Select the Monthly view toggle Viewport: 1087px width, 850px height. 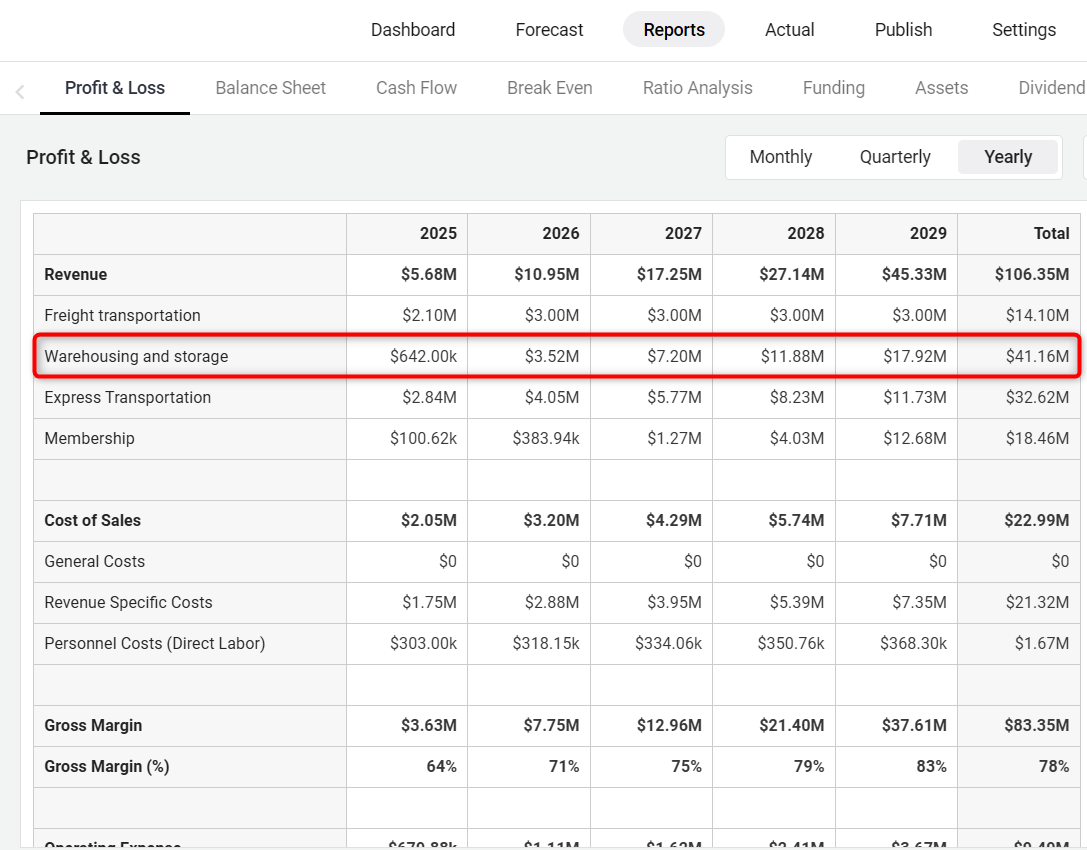point(780,157)
